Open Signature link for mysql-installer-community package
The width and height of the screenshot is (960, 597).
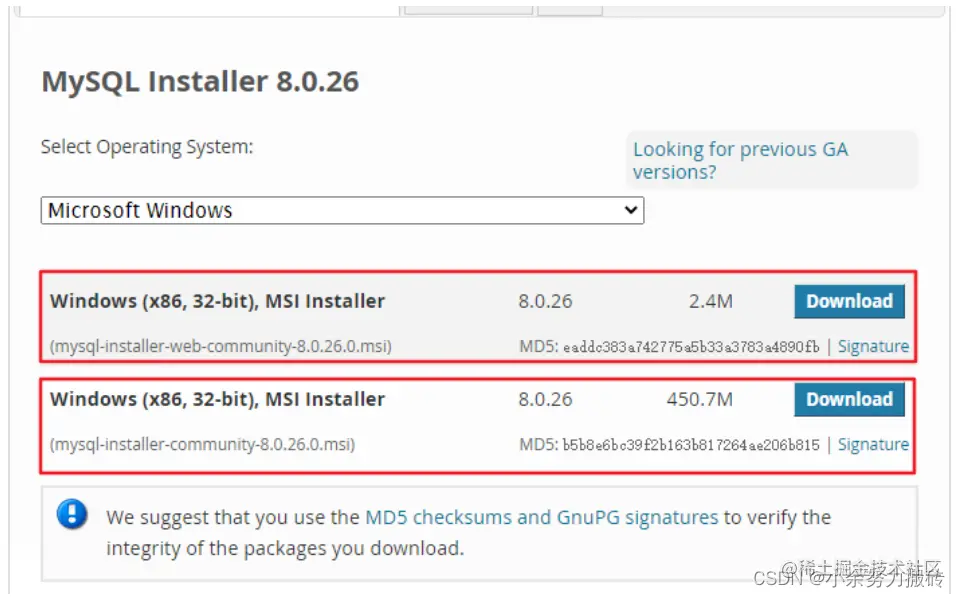873,445
